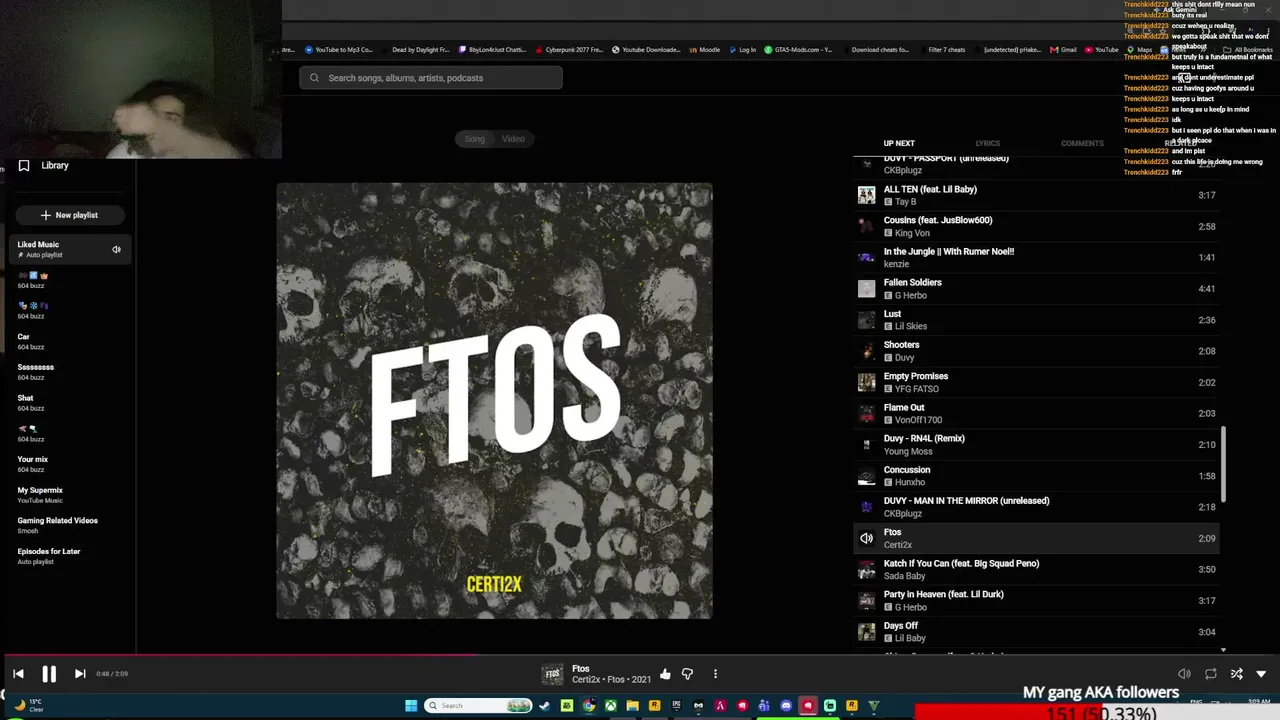This screenshot has width=1280, height=720.
Task: Click the song progress bar
Action: 640,656
